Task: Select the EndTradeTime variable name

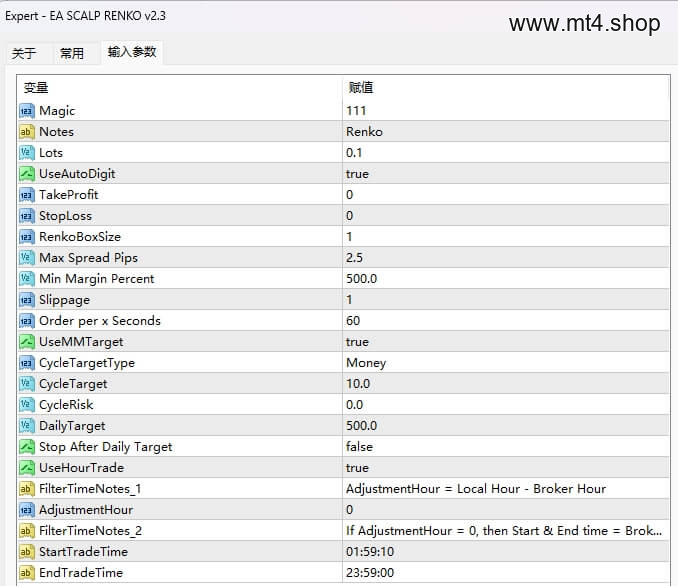Action: pos(81,573)
